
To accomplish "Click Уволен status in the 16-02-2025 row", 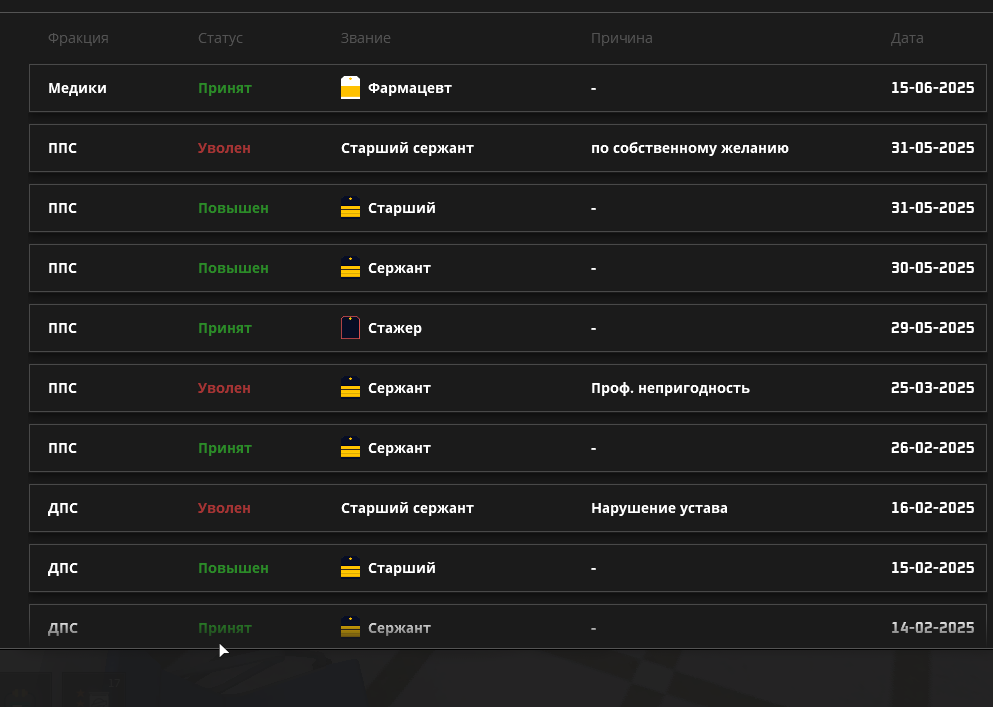I will pos(224,508).
